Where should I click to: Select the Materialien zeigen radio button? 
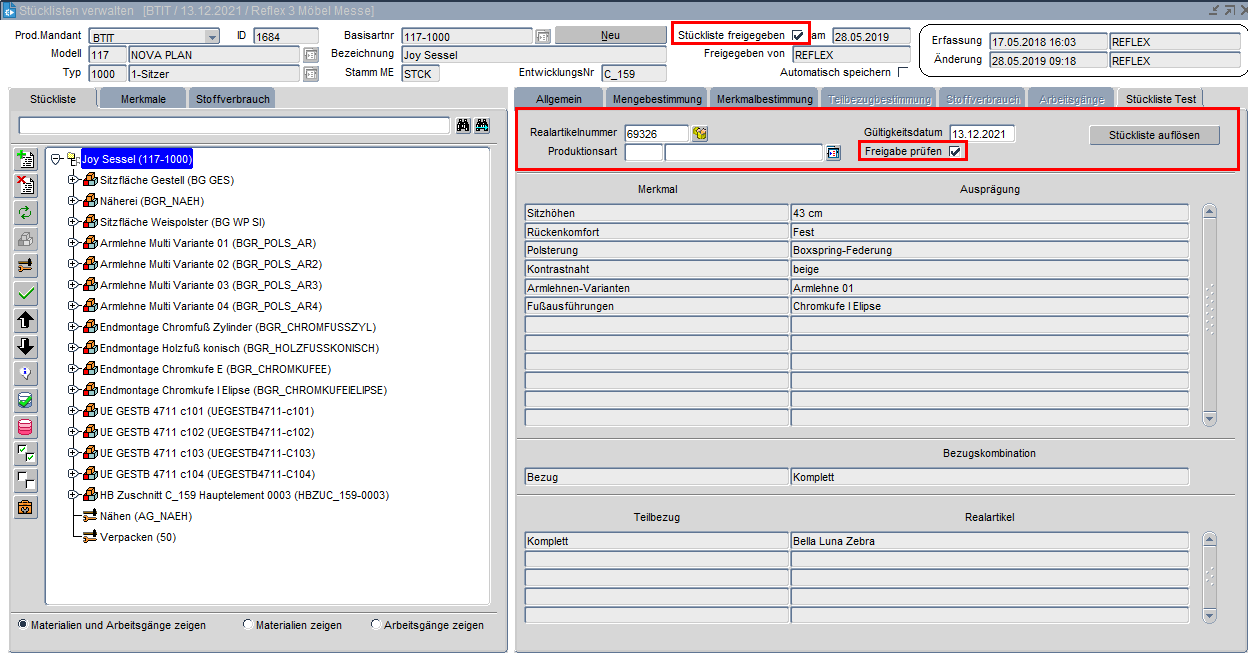click(248, 625)
